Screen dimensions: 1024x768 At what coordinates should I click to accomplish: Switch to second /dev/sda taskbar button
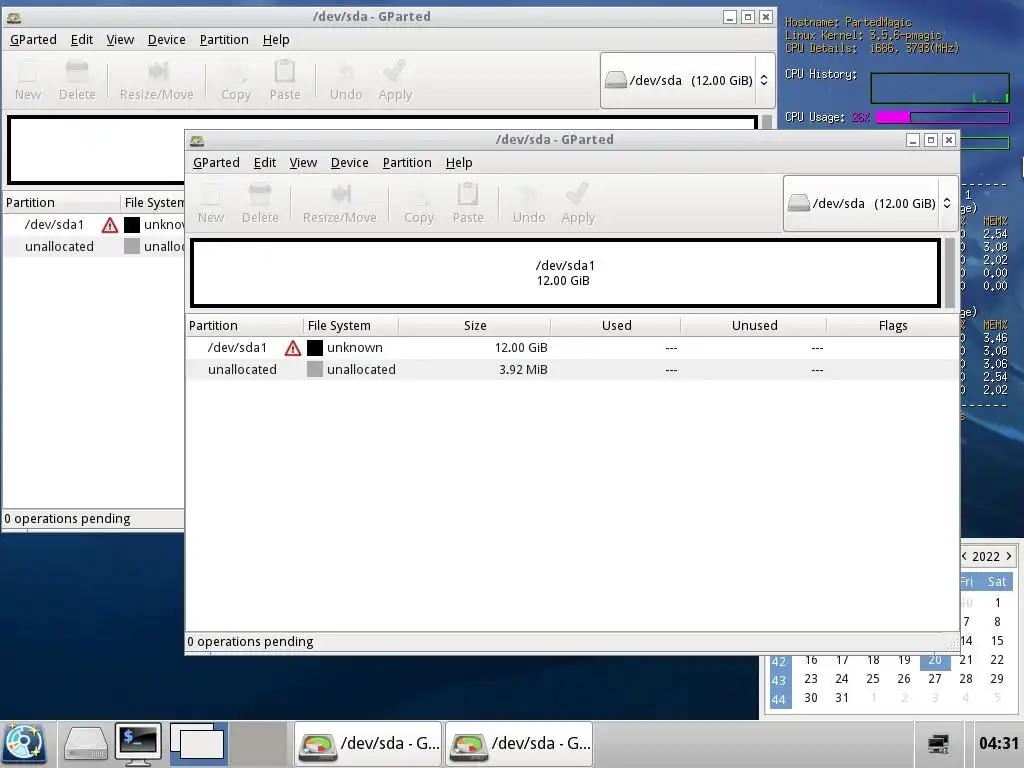click(519, 744)
